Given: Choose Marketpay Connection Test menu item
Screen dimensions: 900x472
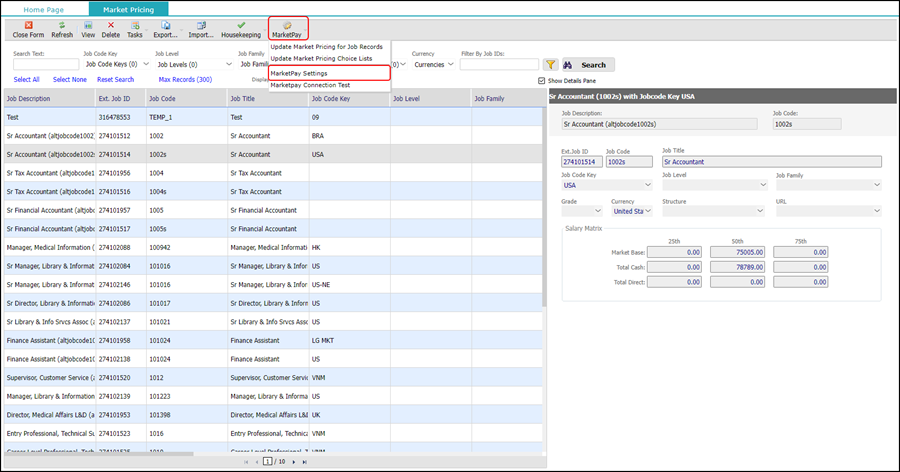Looking at the screenshot, I should (311, 85).
